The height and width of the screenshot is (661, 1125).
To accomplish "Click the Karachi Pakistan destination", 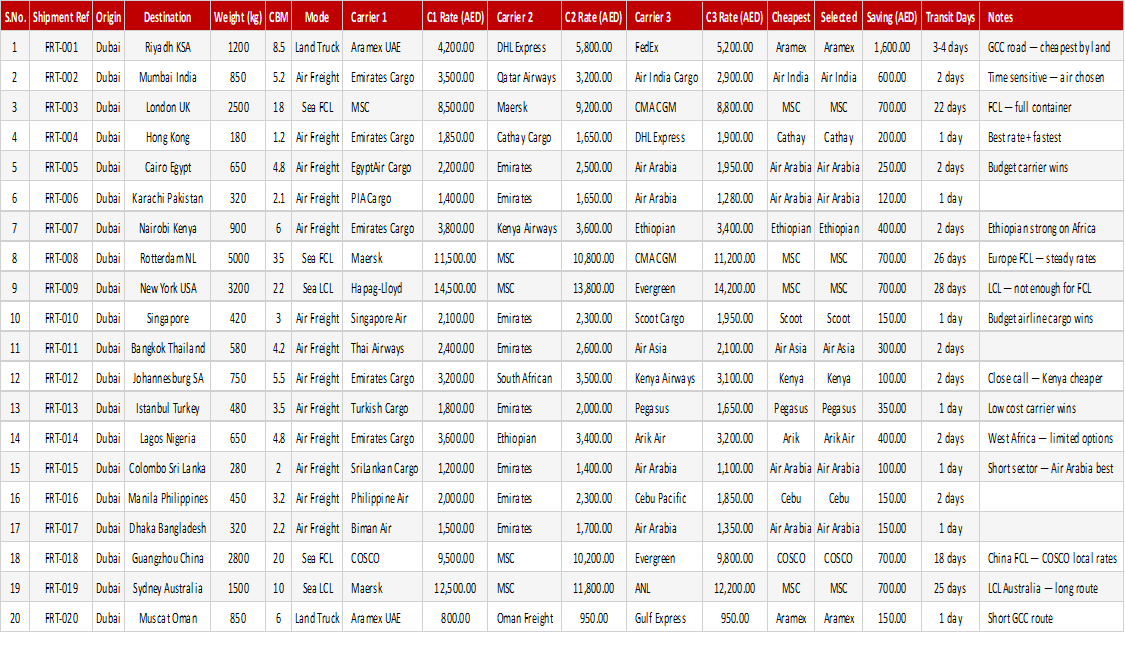I will [x=167, y=198].
